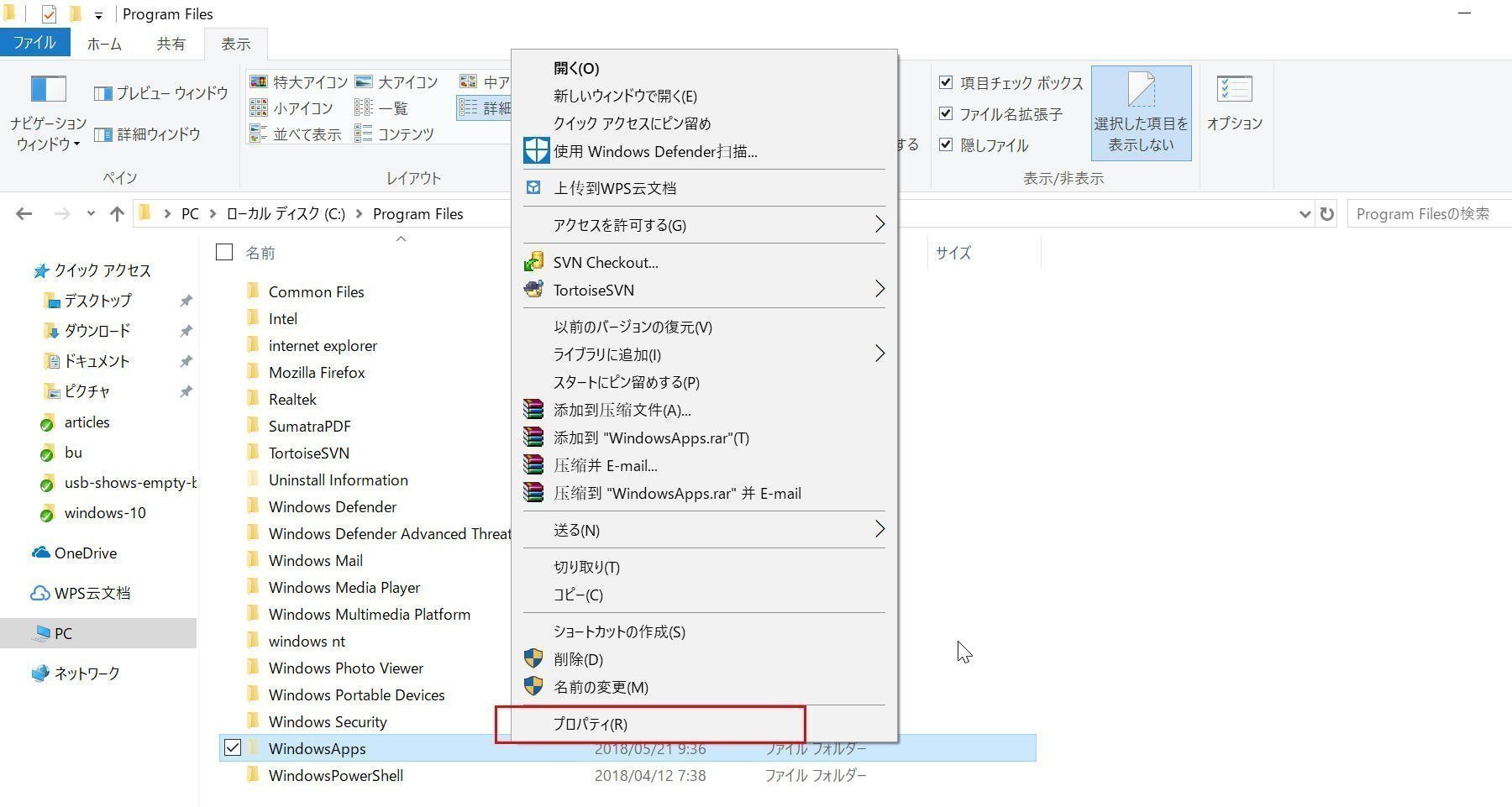The height and width of the screenshot is (807, 1512).
Task: Toggle Item check boxes (項目チェック ボックス)
Action: [x=946, y=82]
